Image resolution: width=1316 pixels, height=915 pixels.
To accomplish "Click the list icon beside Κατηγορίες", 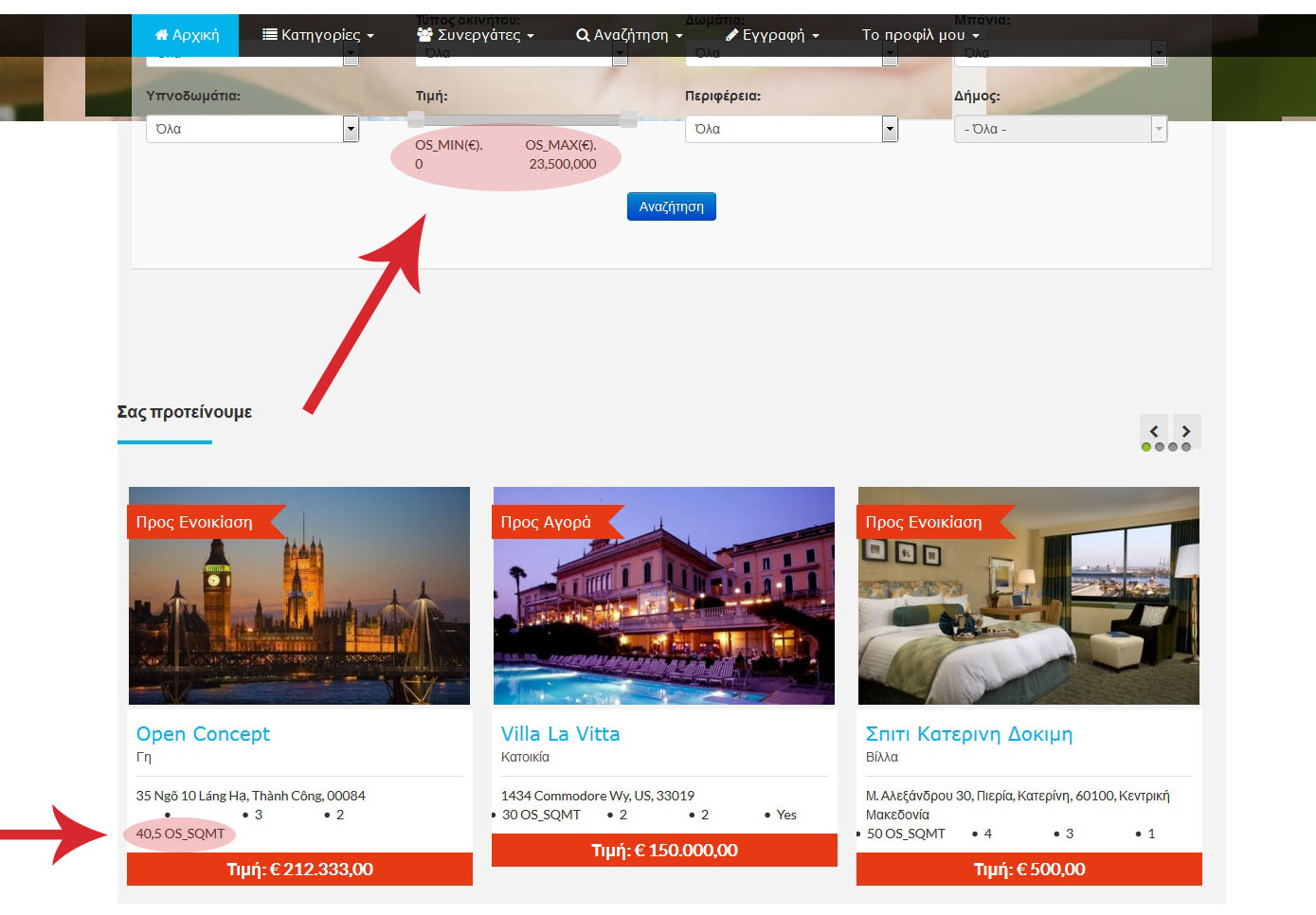I will (x=270, y=35).
